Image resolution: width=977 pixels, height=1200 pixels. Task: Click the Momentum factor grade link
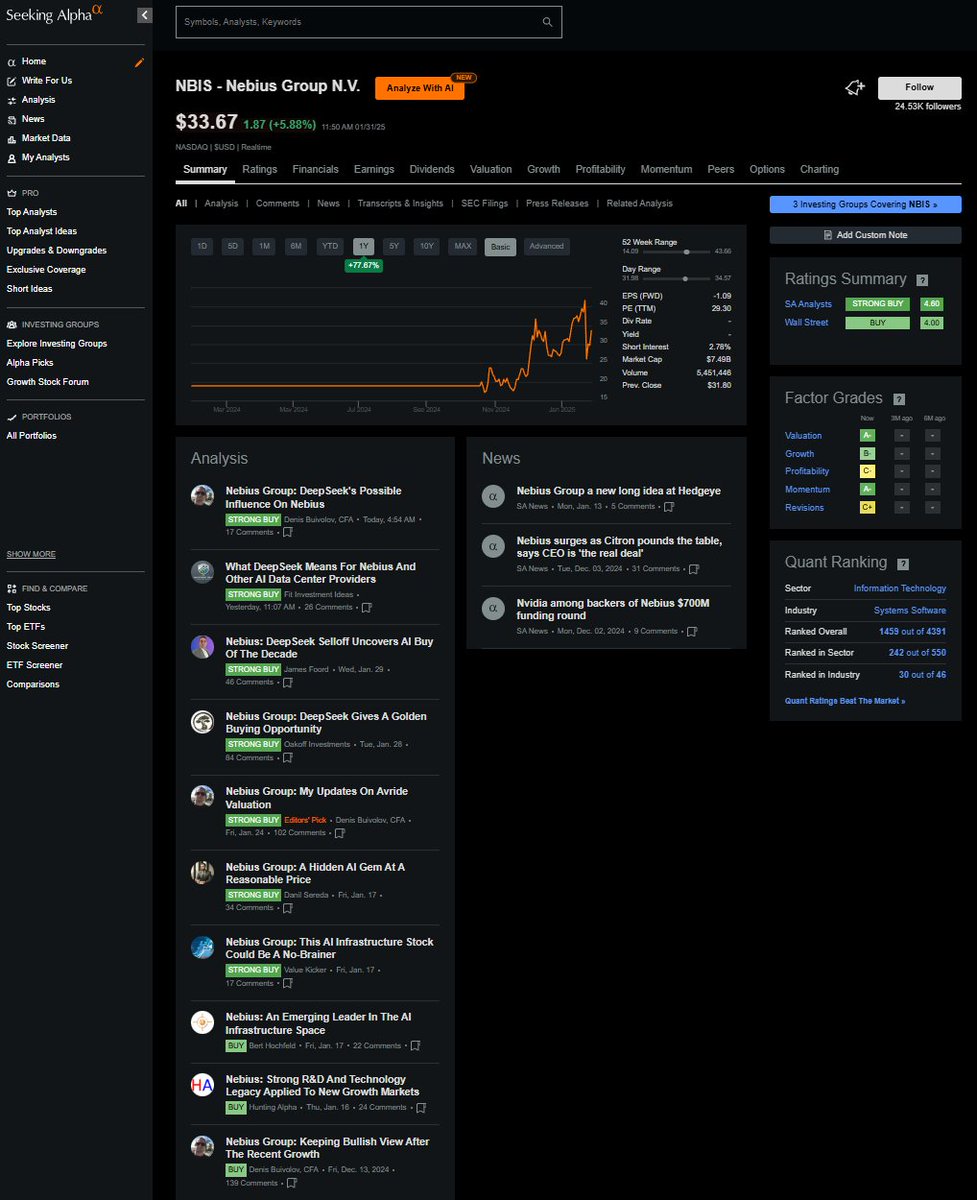[x=807, y=490]
